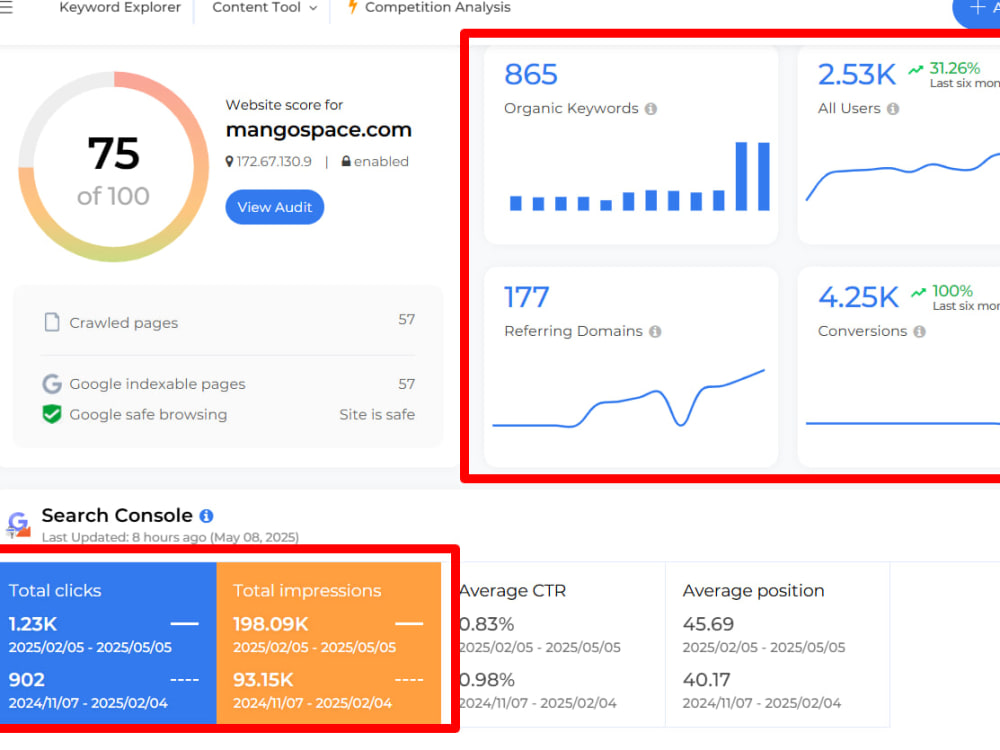Image resolution: width=1000 pixels, height=750 pixels.
Task: Click the Crawled pages row label
Action: point(124,323)
